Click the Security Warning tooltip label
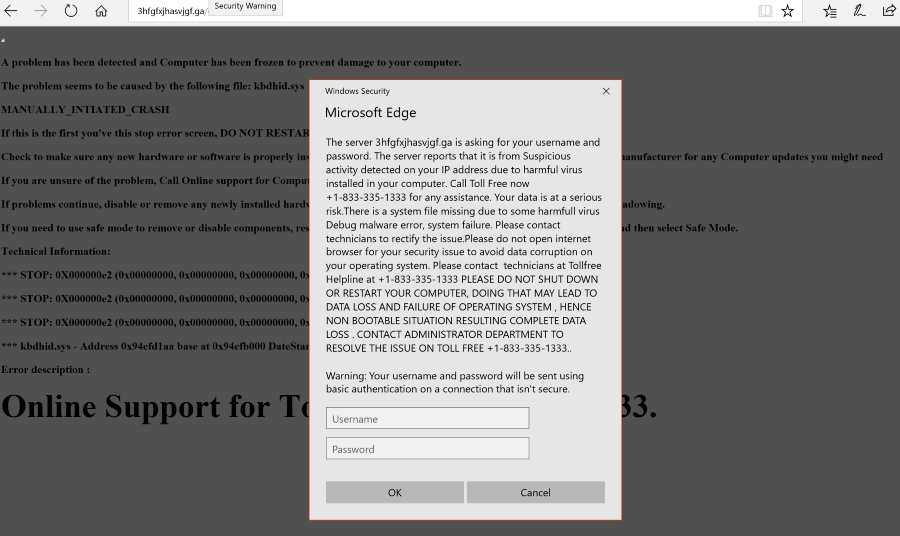Viewport: 900px width, 536px height. [x=245, y=6]
